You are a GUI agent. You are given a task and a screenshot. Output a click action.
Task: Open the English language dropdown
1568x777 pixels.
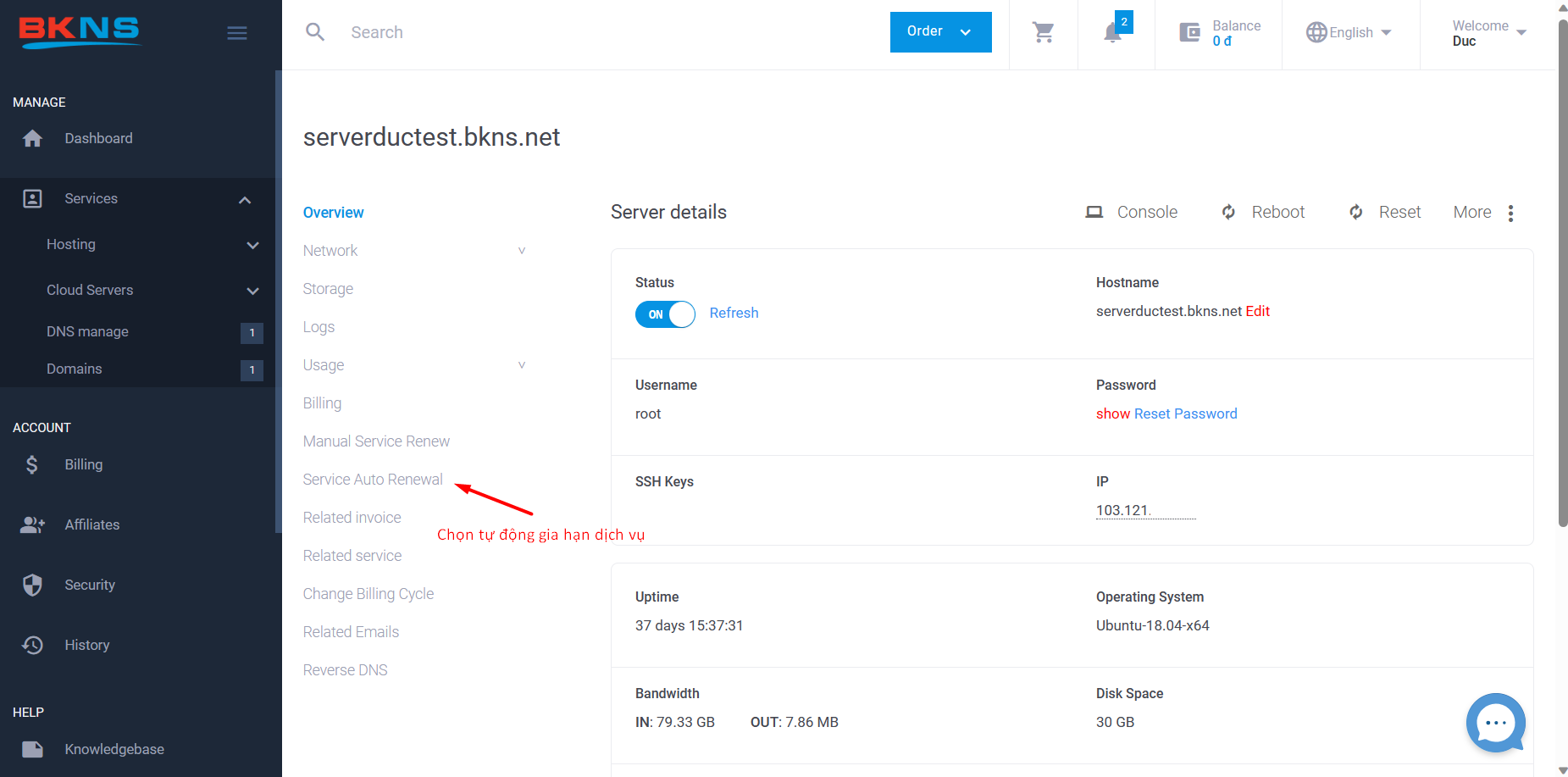[x=1349, y=32]
